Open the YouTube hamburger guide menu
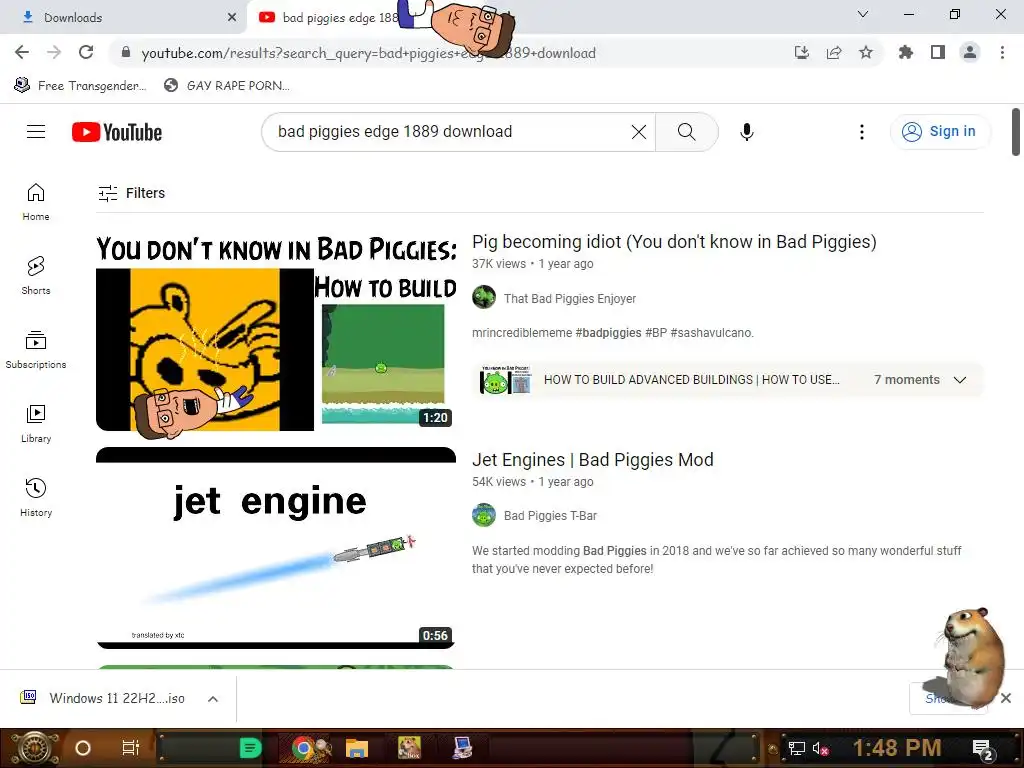Viewport: 1024px width, 768px height. [36, 132]
